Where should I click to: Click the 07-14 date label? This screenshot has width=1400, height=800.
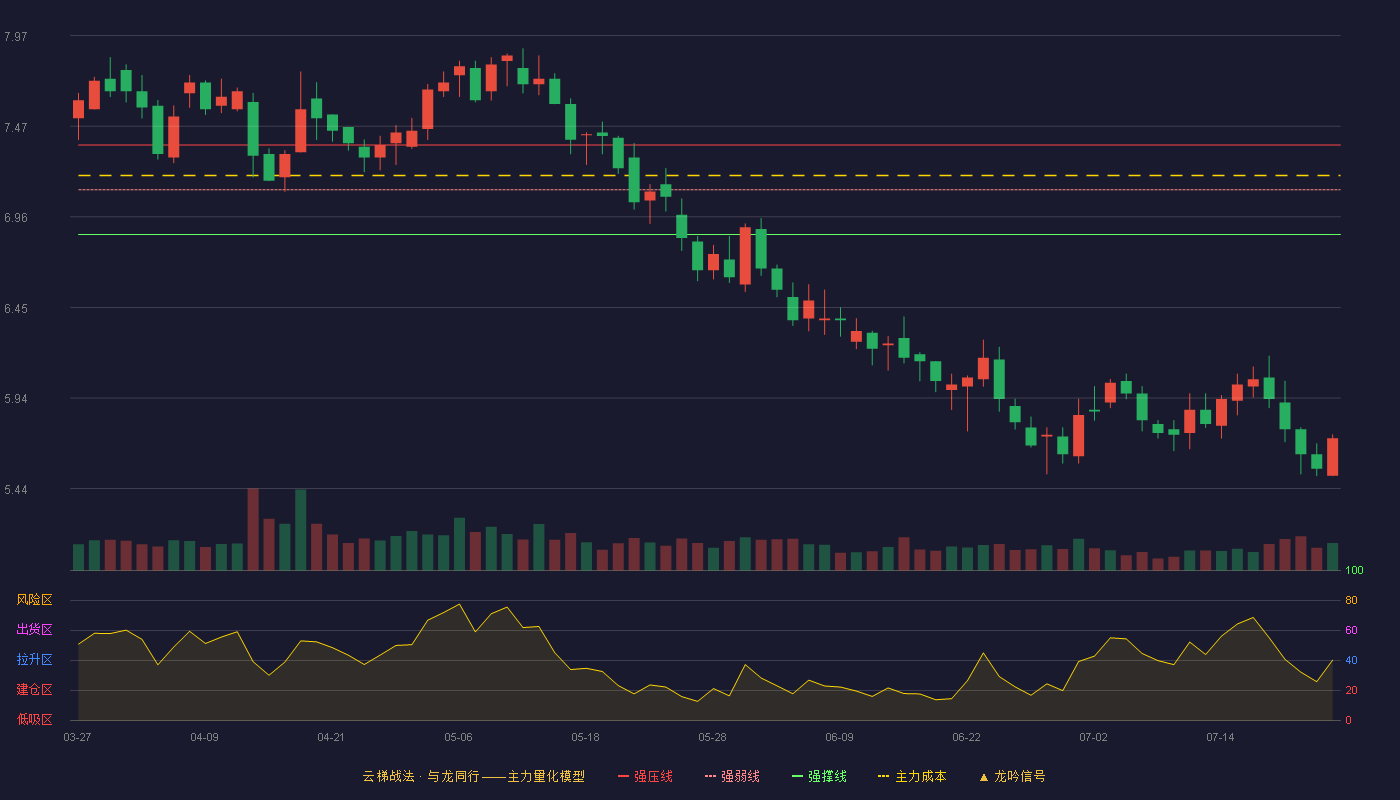click(x=1220, y=737)
